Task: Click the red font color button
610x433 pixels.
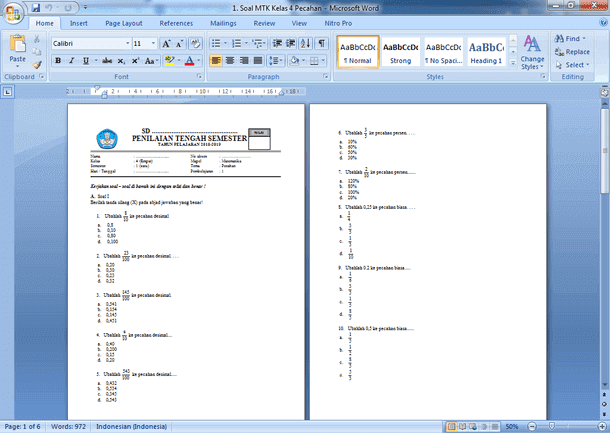Action: (x=189, y=61)
